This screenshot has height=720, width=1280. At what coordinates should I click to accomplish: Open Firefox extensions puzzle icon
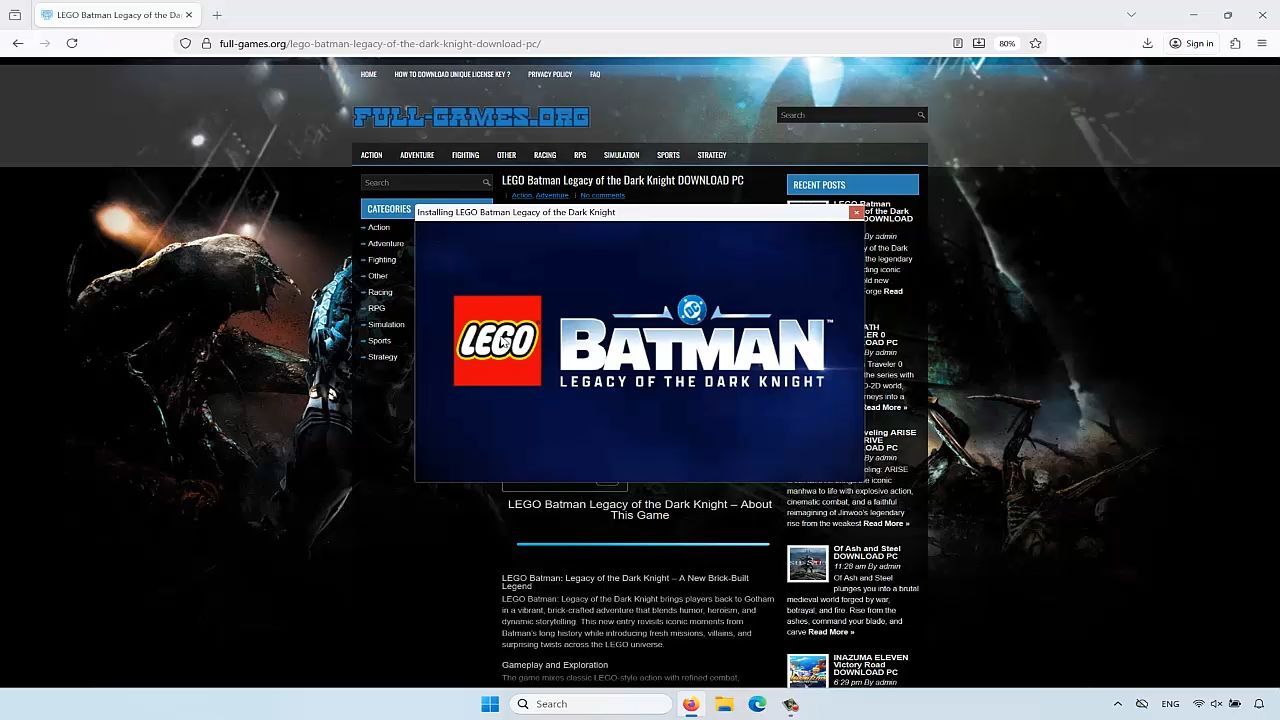click(x=1235, y=43)
